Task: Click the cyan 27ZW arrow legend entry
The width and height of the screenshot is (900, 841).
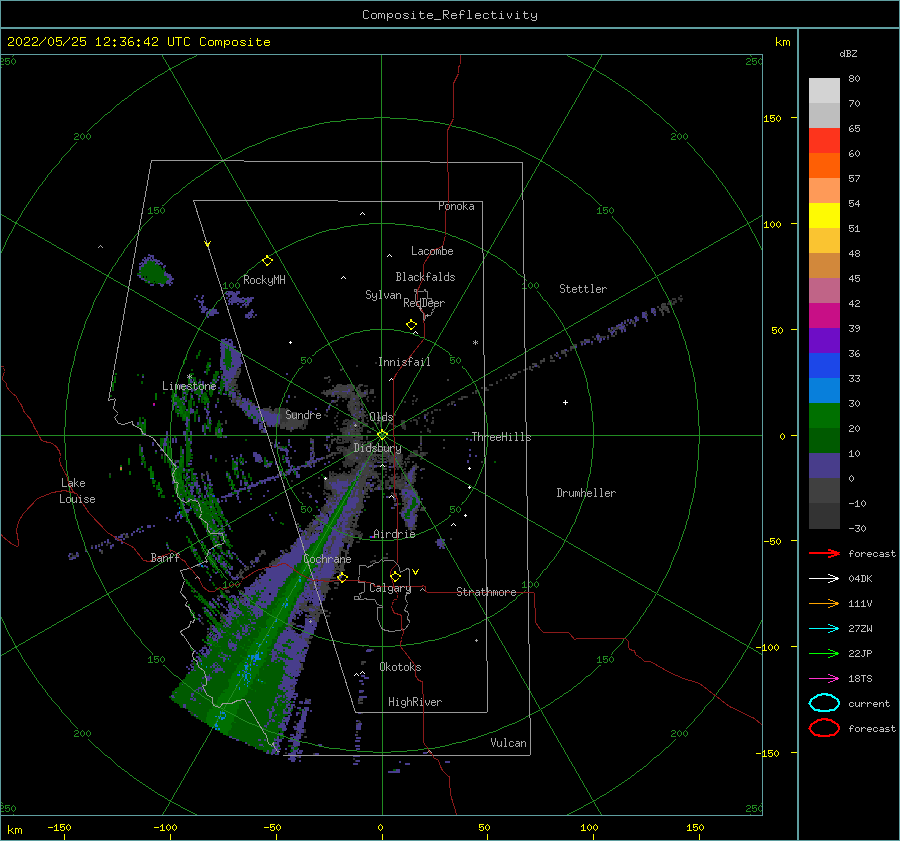Action: click(x=824, y=629)
